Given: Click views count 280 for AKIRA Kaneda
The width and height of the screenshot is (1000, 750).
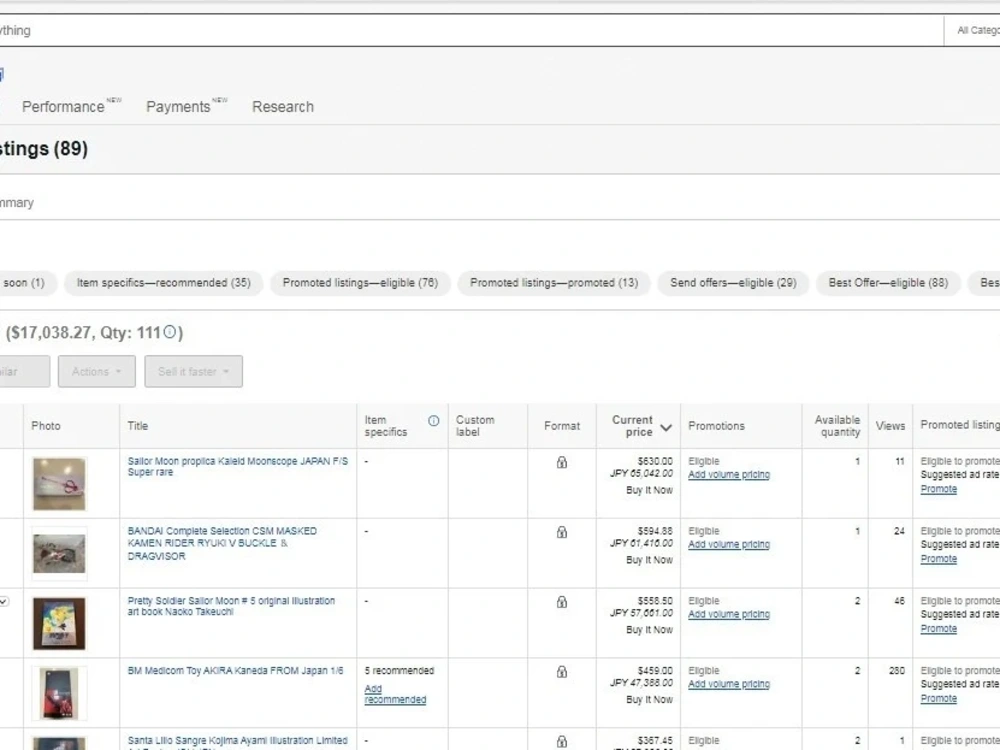Looking at the screenshot, I should click(x=897, y=670).
